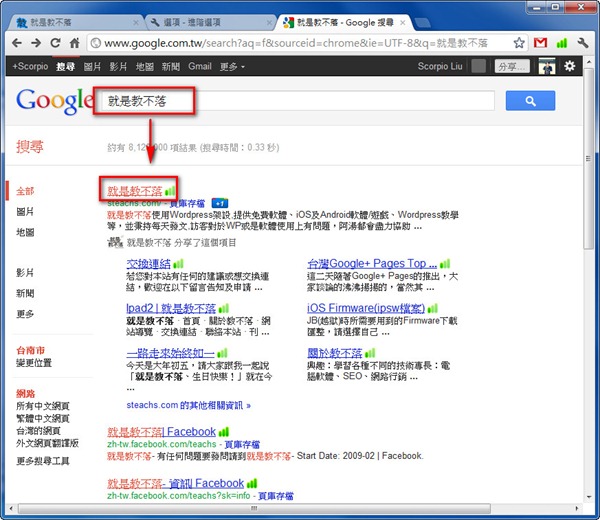Click the rank bars icon beside iOS Firmware result
This screenshot has width=600, height=520.
[x=432, y=308]
